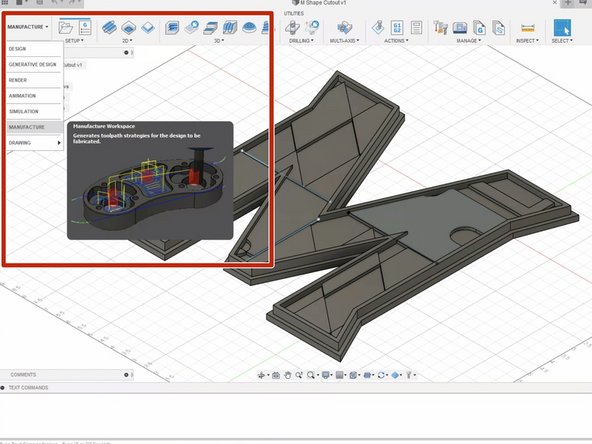Toggle the browser panel round button
The image size is (592, 444).
[x=126, y=52]
